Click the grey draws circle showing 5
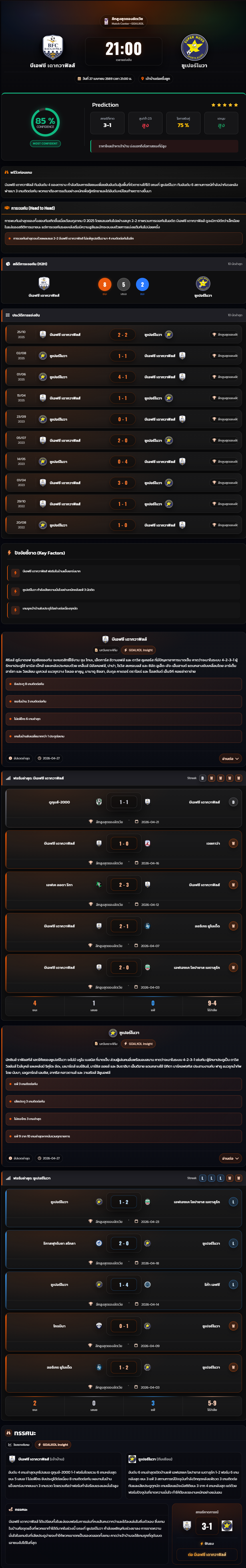 123,284
